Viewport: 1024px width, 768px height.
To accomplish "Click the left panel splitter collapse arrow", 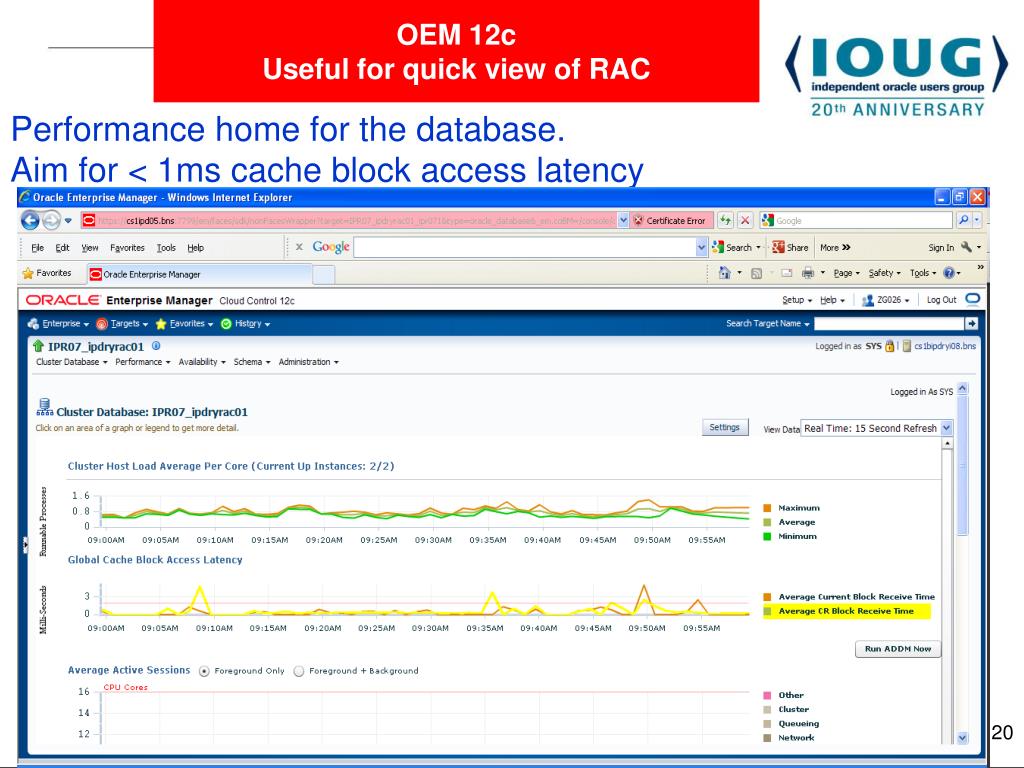I will tap(25, 544).
